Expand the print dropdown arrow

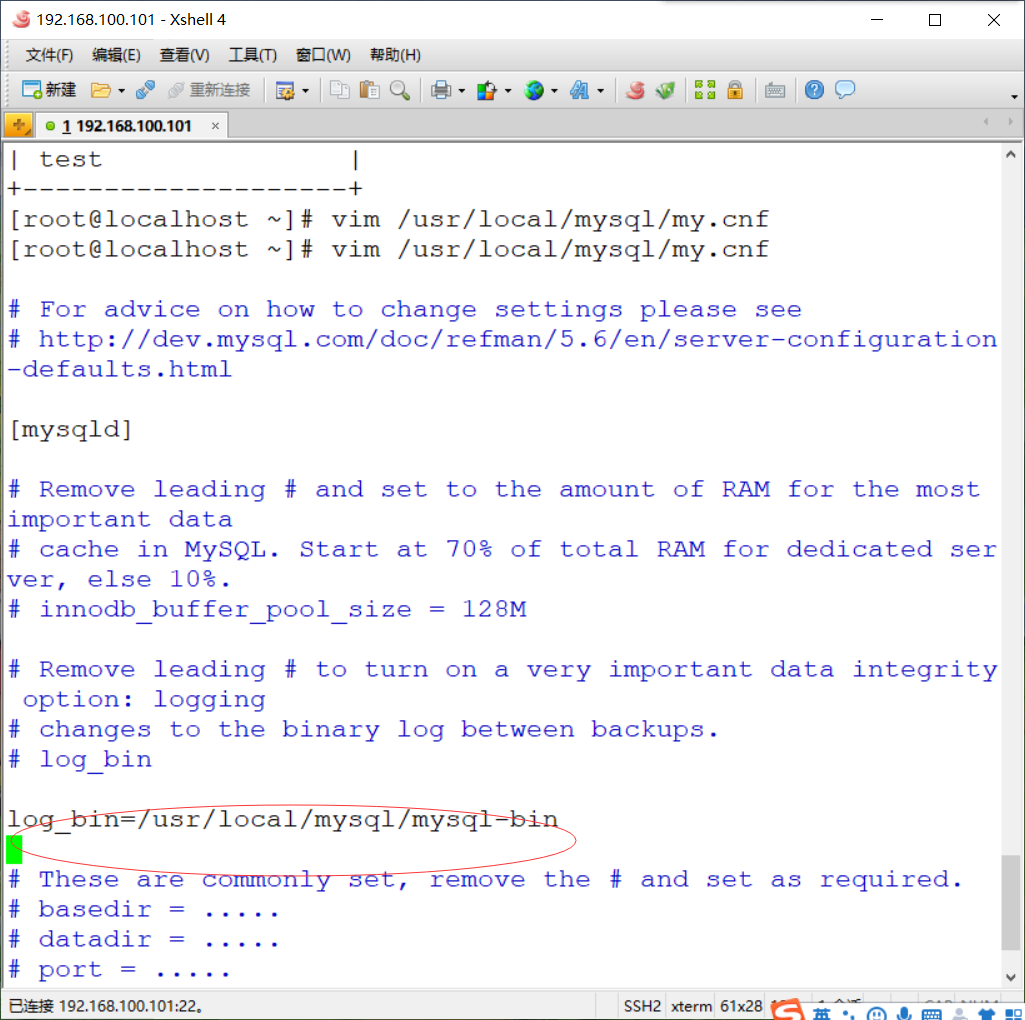[462, 91]
